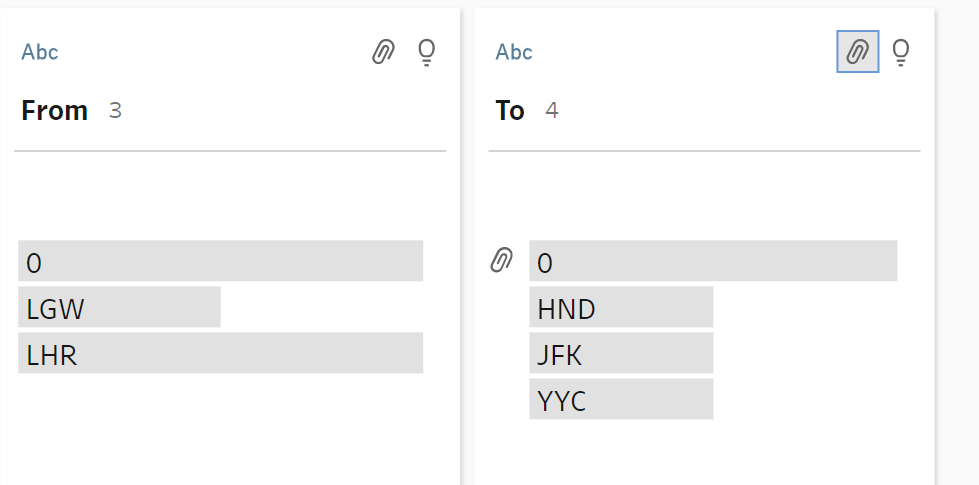Click the distinct count 3 beside From
The height and width of the screenshot is (485, 979).
(x=115, y=110)
